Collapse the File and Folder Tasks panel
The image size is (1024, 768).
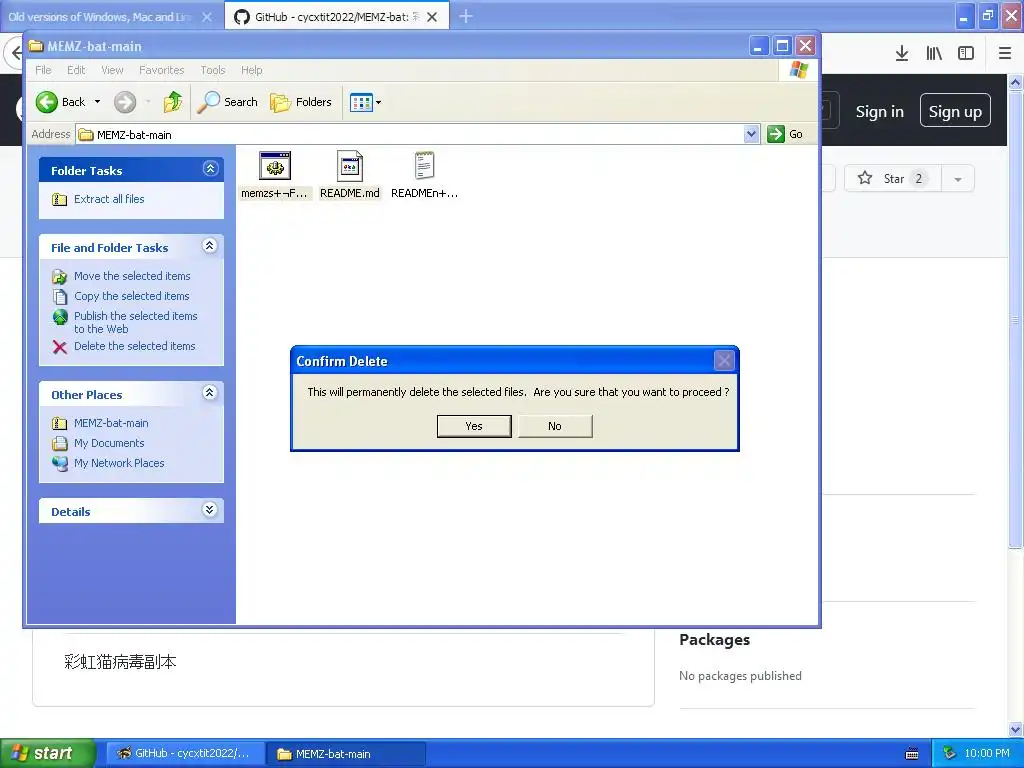[x=210, y=246]
